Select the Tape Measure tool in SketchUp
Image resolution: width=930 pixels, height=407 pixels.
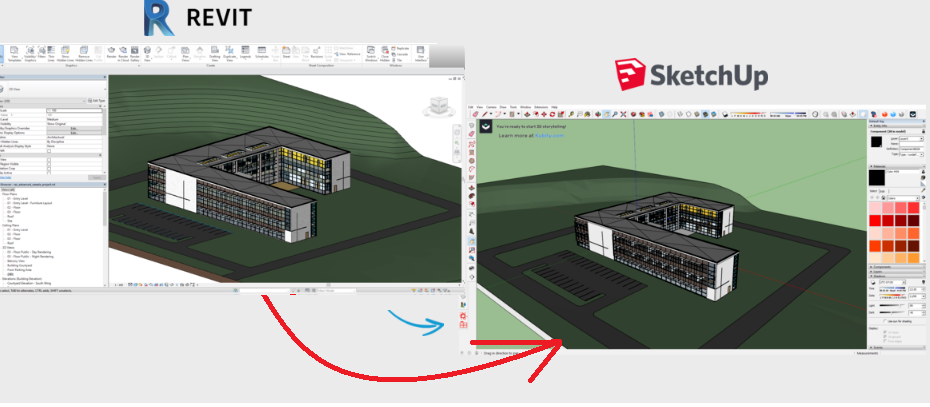pos(571,114)
